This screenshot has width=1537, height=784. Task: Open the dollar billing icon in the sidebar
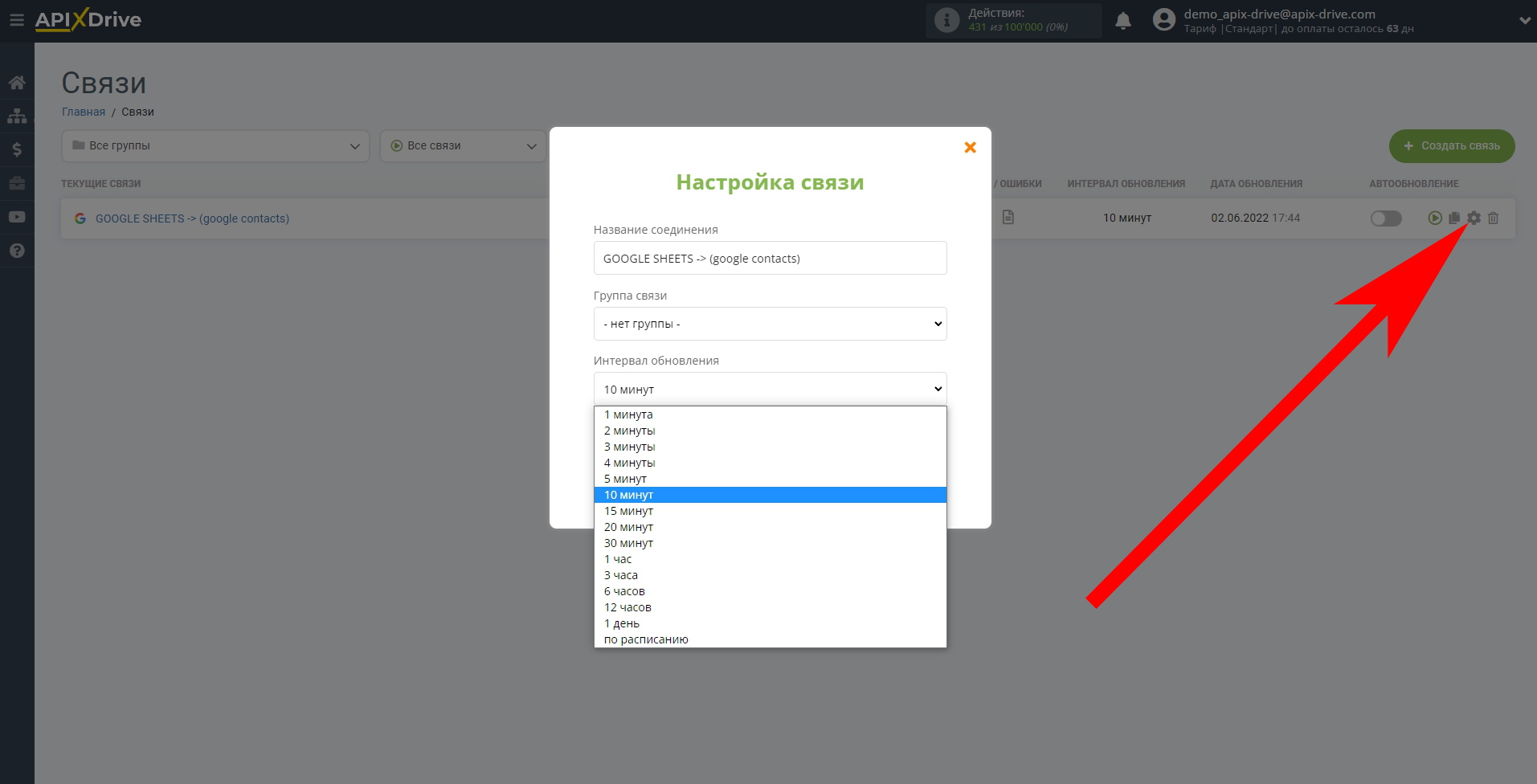click(17, 149)
